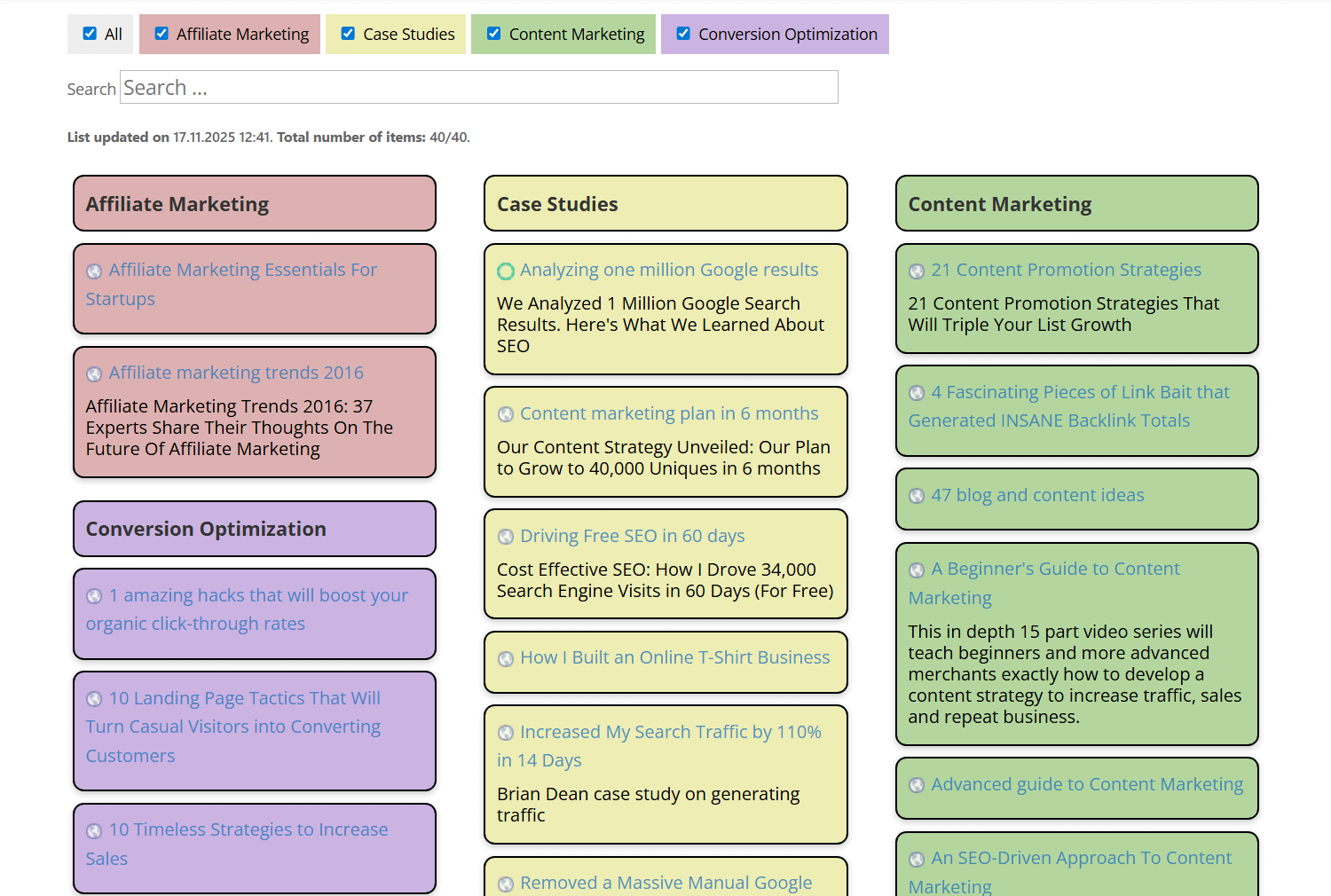Open A Beginner's Guide to Content Marketing link
The width and height of the screenshot is (1331, 896).
pos(1055,570)
